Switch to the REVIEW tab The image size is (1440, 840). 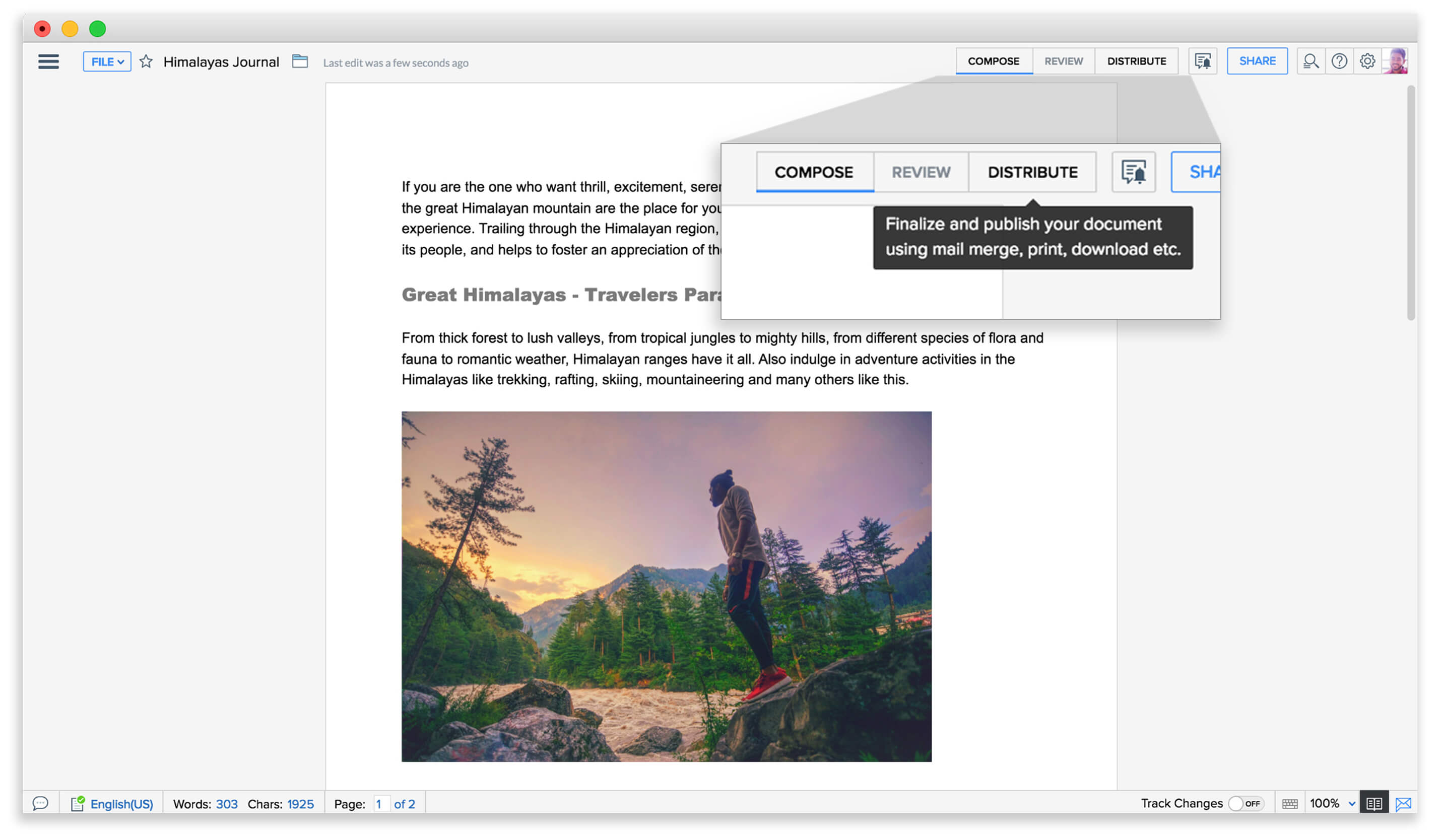pyautogui.click(x=1064, y=61)
